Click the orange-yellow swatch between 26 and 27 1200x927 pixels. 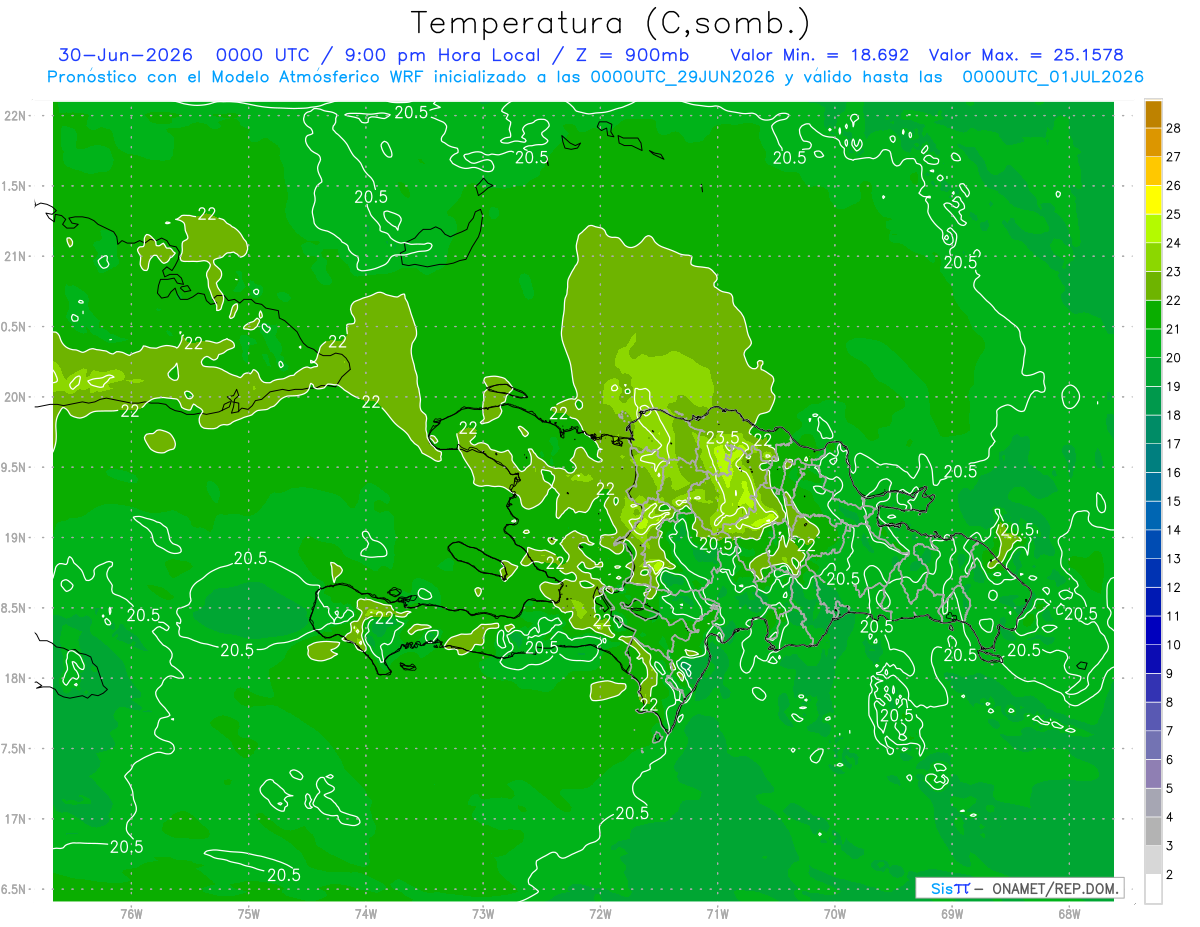click(x=1153, y=172)
